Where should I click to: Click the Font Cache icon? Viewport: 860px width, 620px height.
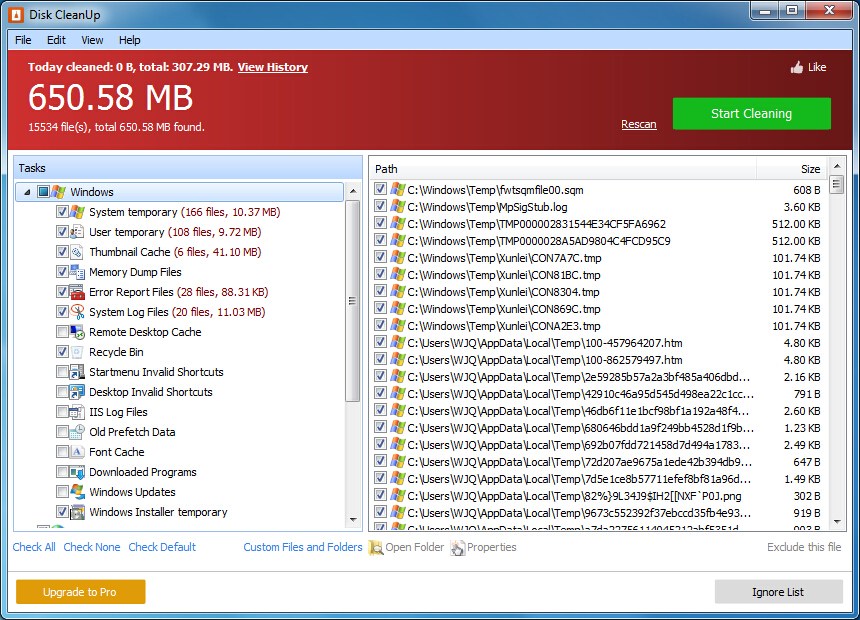coord(77,452)
